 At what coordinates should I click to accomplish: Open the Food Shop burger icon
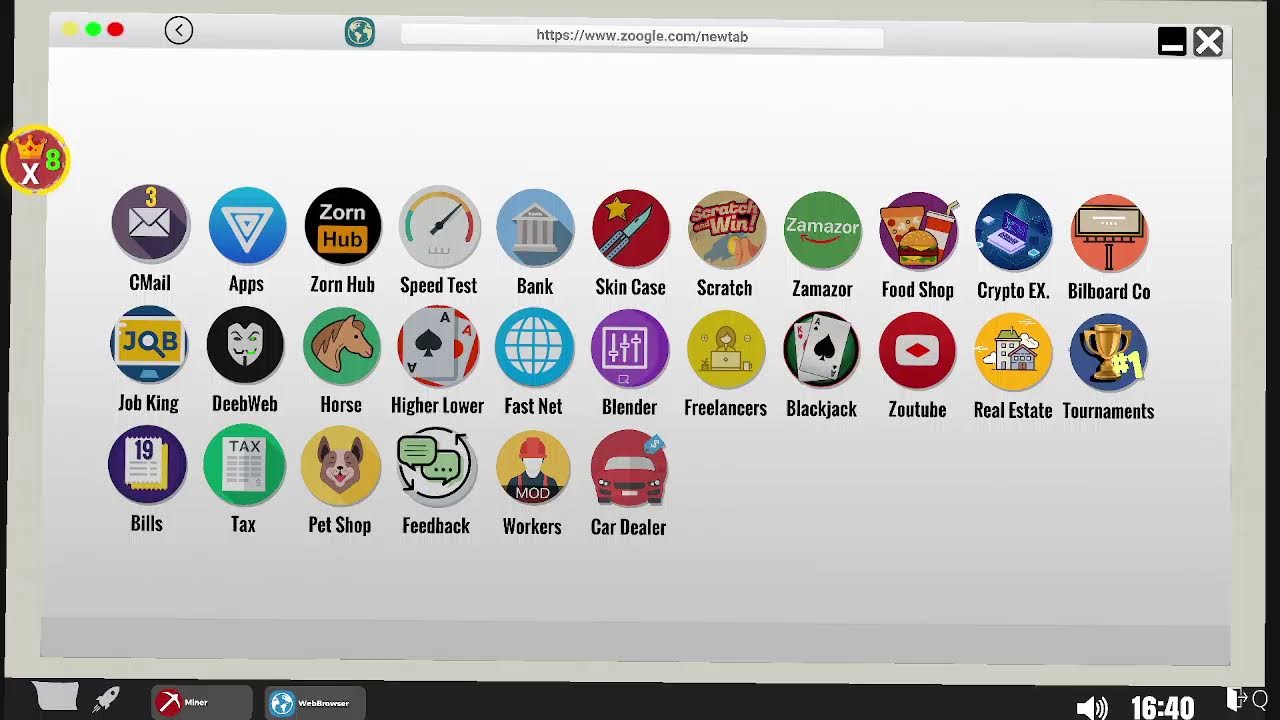pyautogui.click(x=918, y=231)
